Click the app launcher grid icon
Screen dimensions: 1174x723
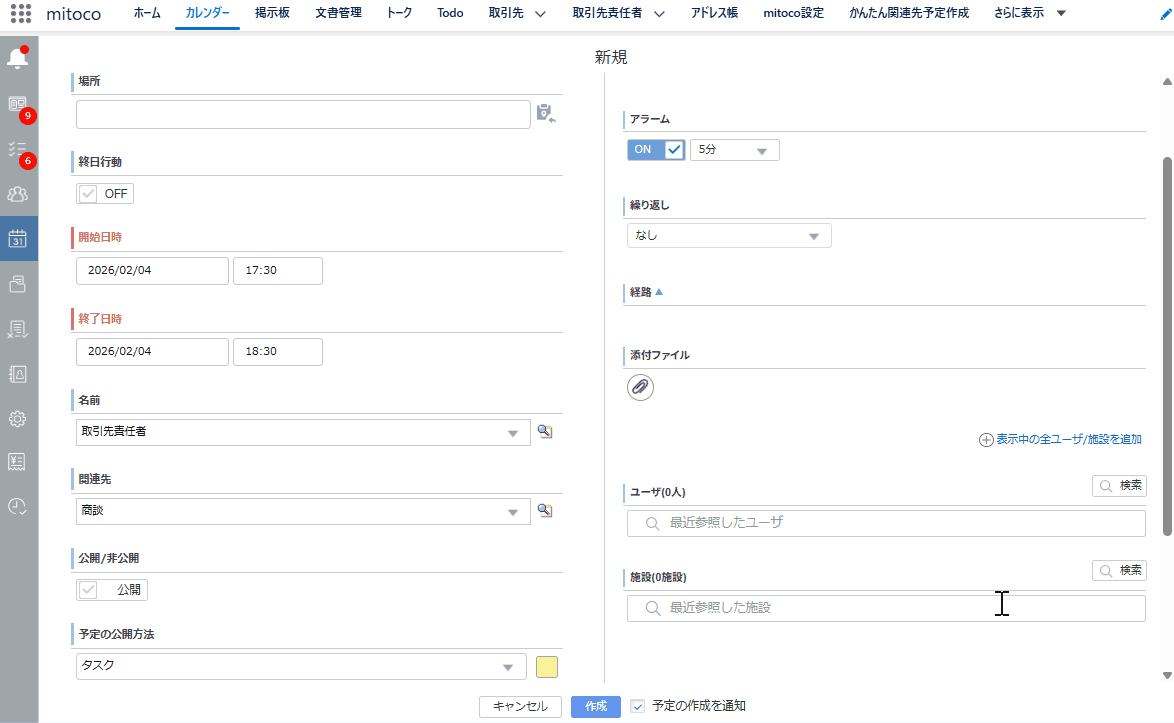point(20,13)
